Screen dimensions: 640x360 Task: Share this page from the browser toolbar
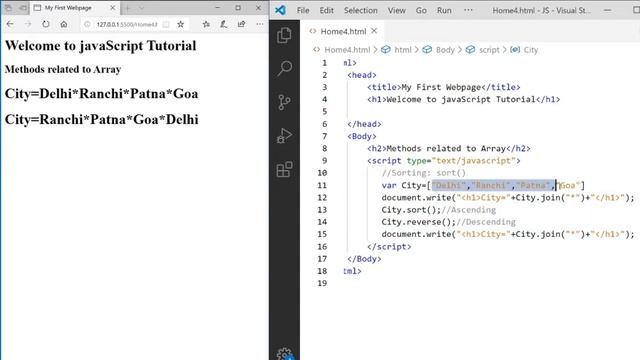(242, 24)
